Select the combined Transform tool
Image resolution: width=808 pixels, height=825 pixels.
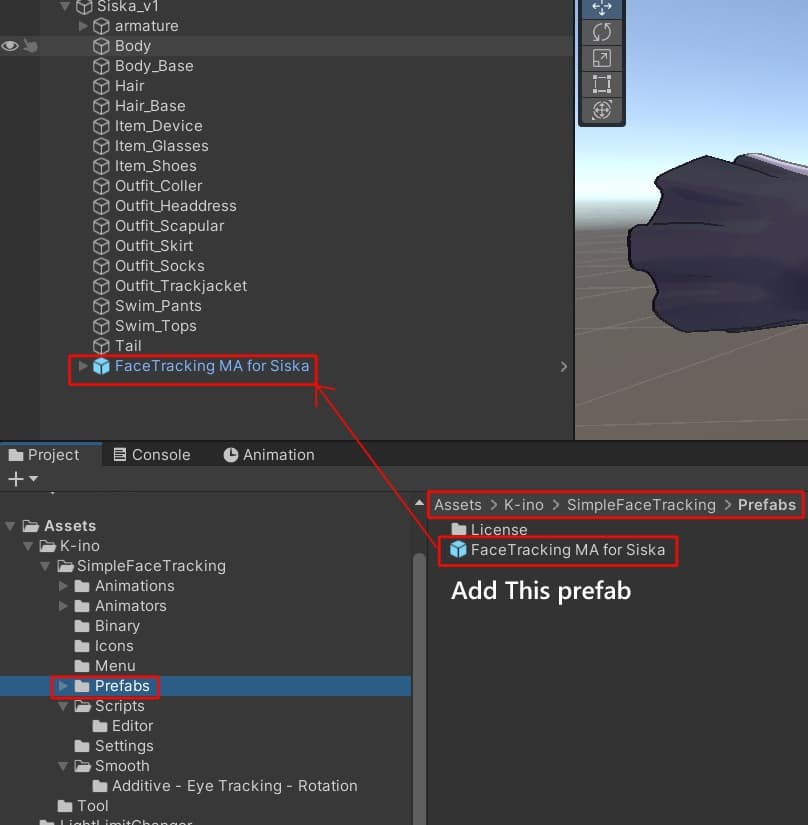601,110
